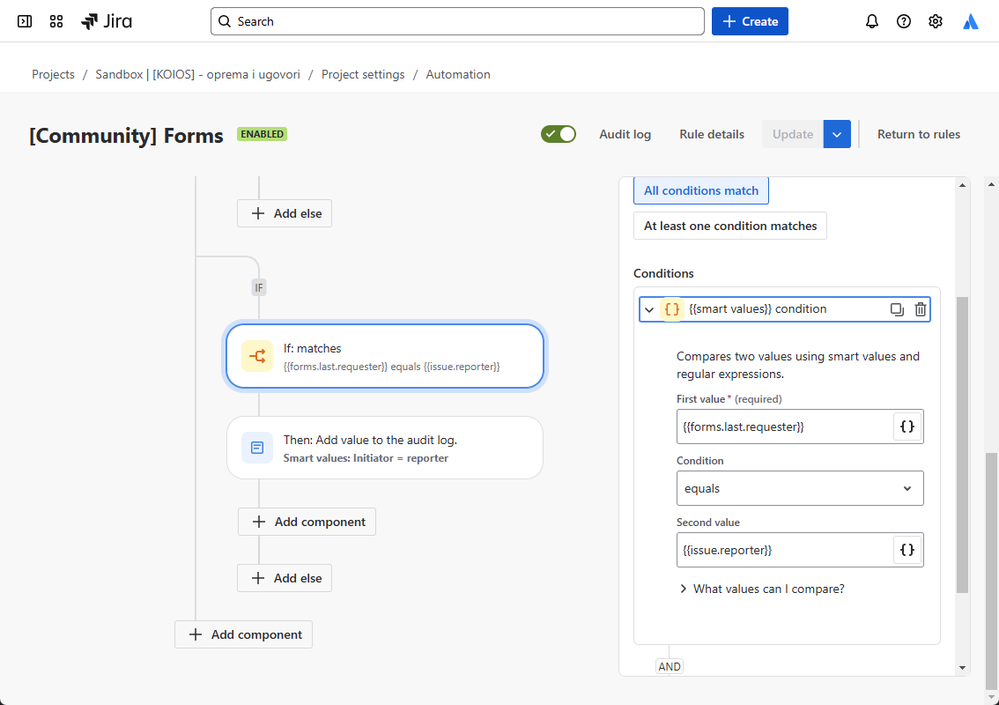Viewport: 999px width, 705px height.
Task: Delete the smart values condition
Action: click(x=920, y=310)
